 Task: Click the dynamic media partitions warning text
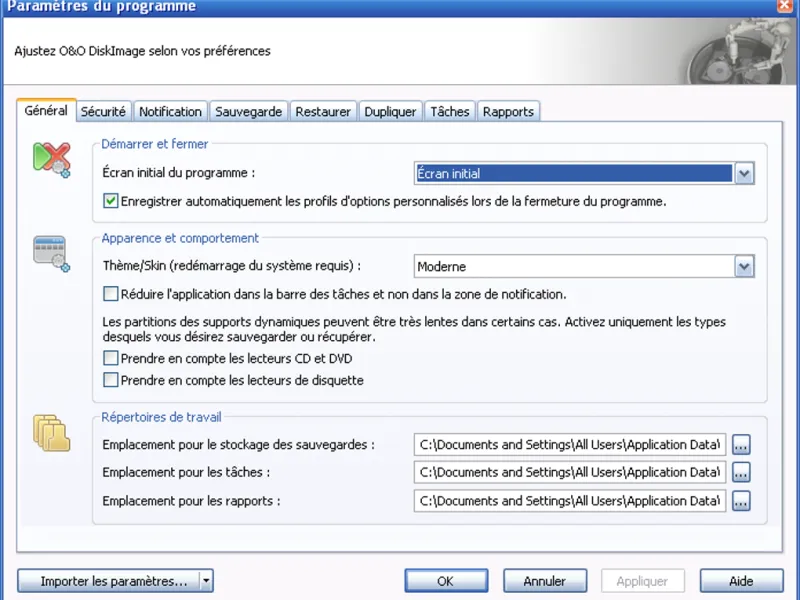coord(414,329)
